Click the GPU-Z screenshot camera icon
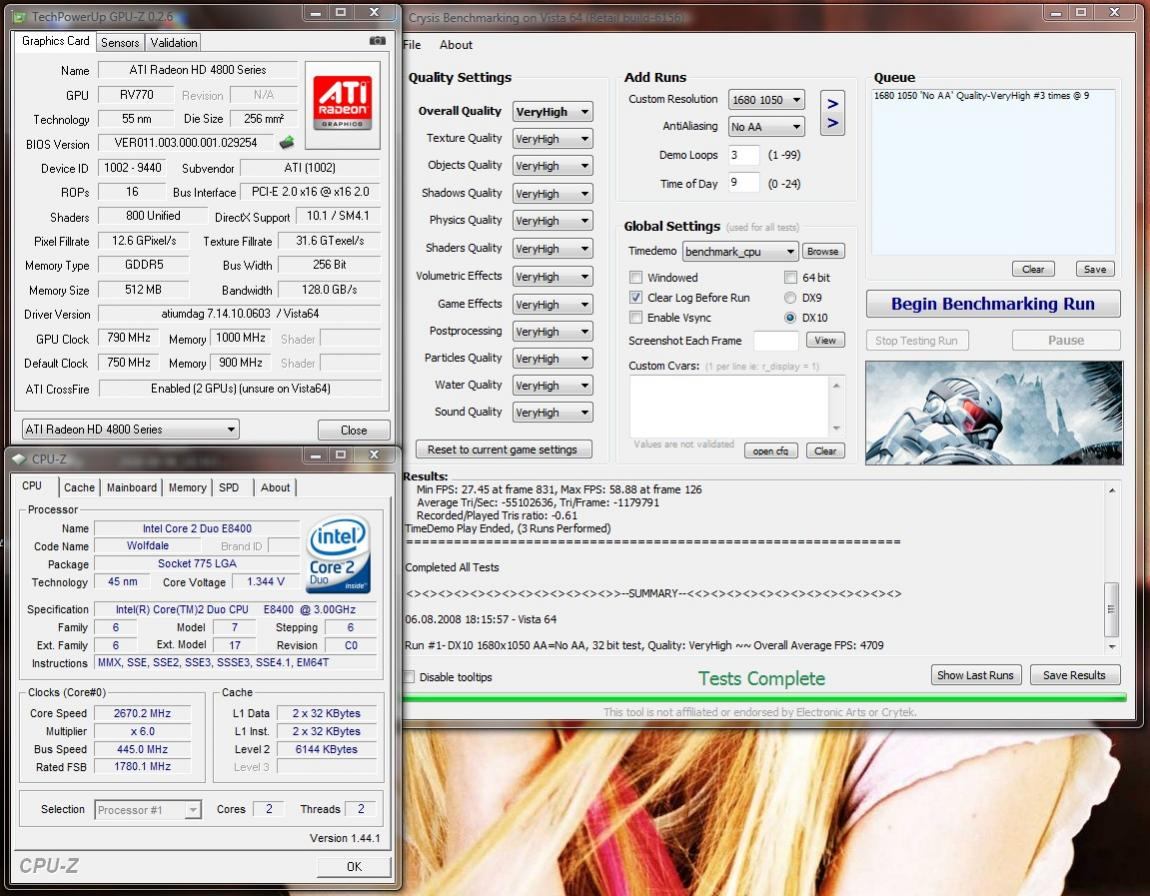 coord(377,41)
